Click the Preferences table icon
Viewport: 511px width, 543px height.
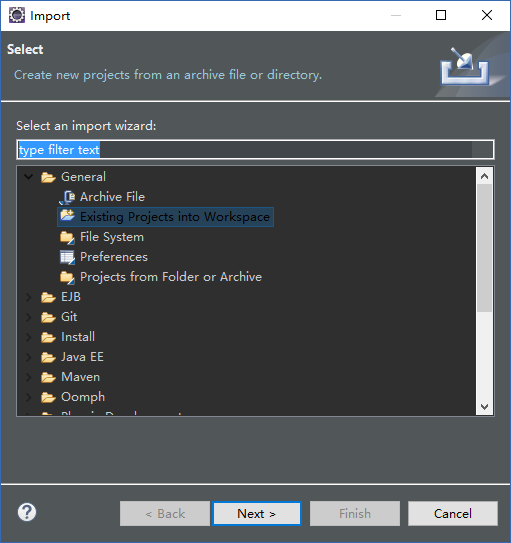point(67,257)
